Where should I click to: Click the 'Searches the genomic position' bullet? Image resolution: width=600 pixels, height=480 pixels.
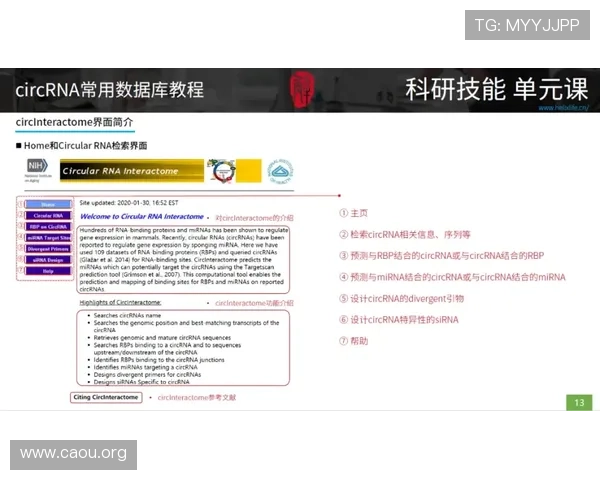tap(186, 327)
